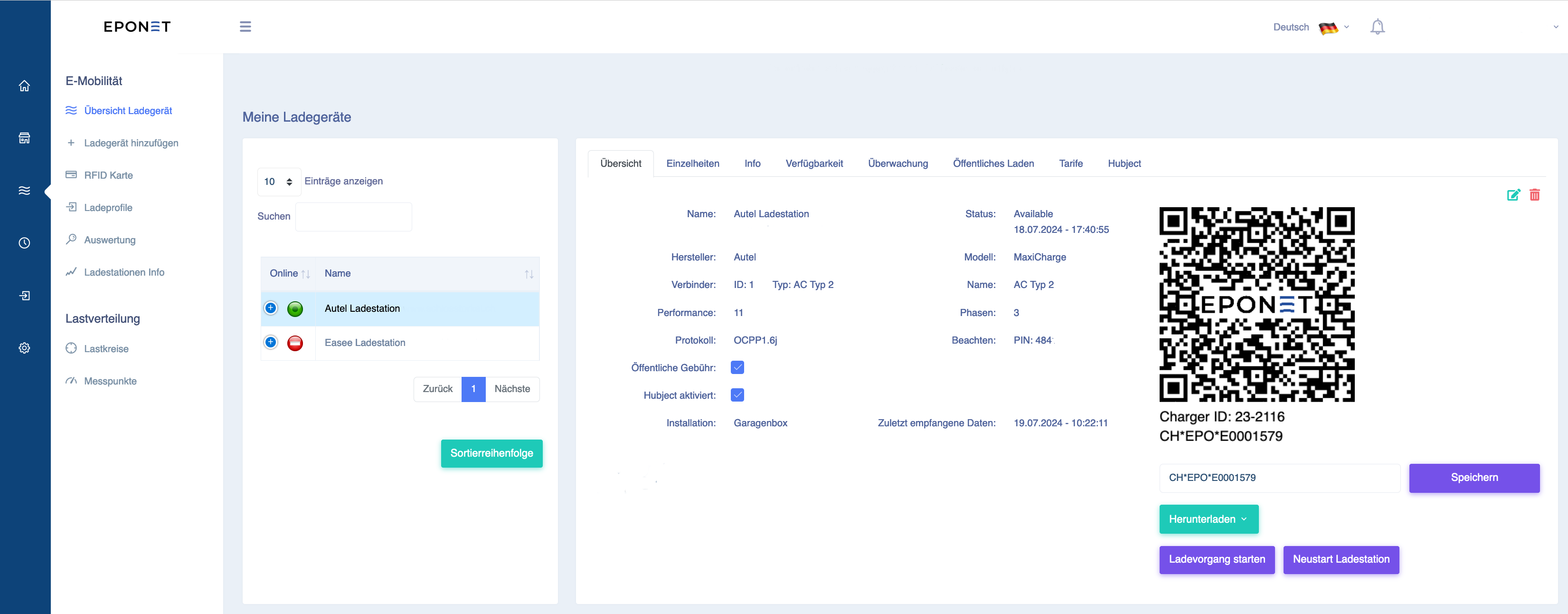The height and width of the screenshot is (614, 1568).
Task: Open the entries-per-page selector showing 10
Action: [279, 182]
